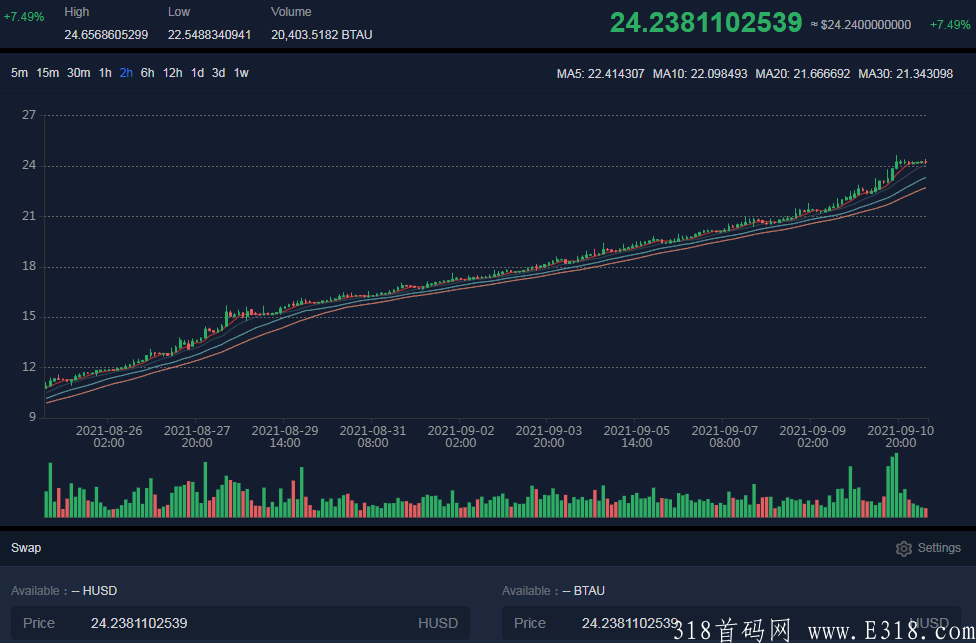Select the 30m chart interval

pyautogui.click(x=78, y=72)
